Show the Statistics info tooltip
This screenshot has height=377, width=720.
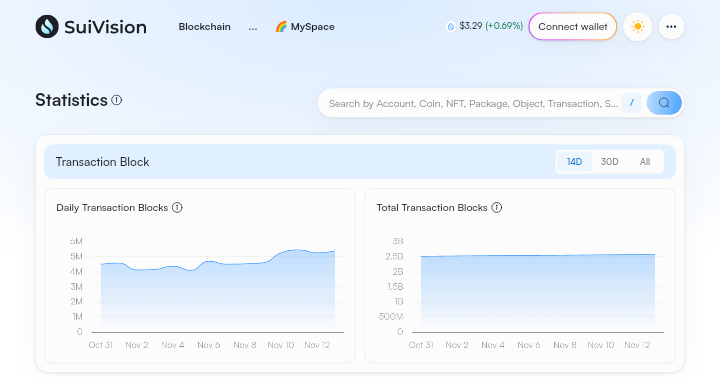[117, 100]
